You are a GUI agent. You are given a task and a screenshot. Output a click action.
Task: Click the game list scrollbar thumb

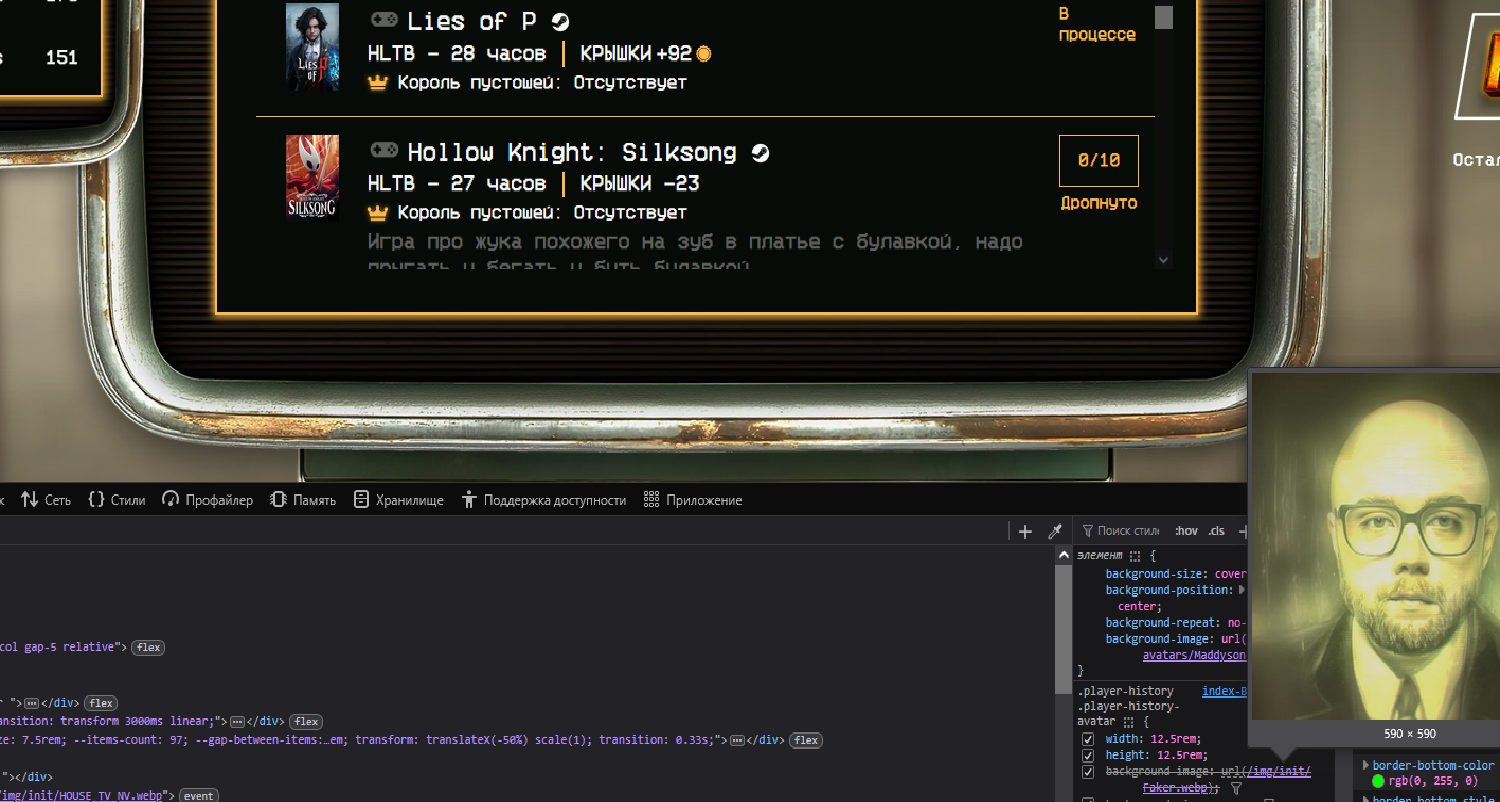click(1163, 15)
